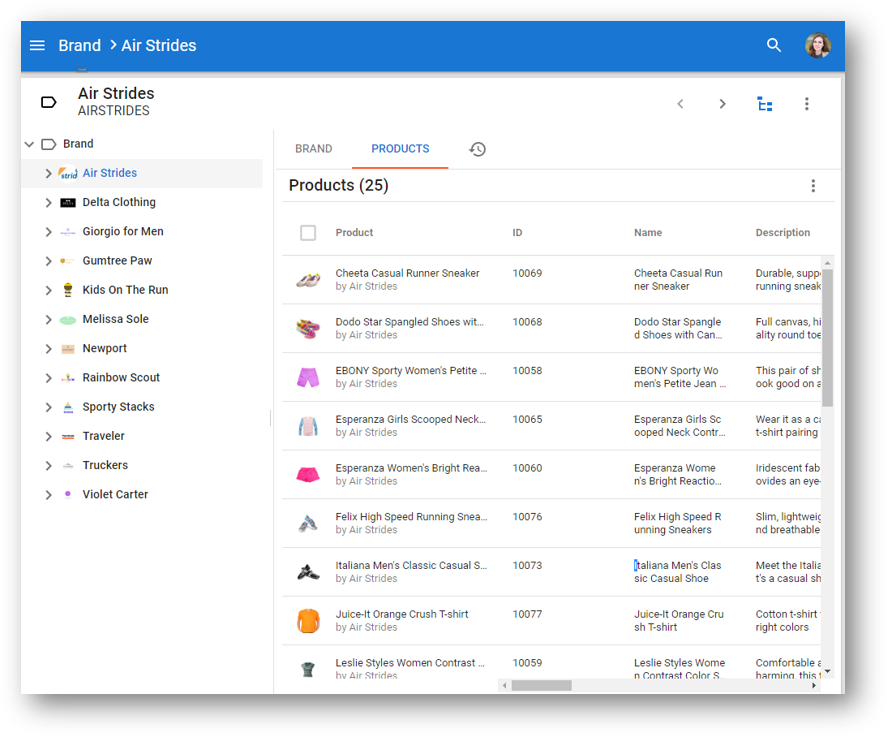Viewport: 887px width, 736px height.
Task: Click the table scroll right arrow
Action: (x=813, y=686)
